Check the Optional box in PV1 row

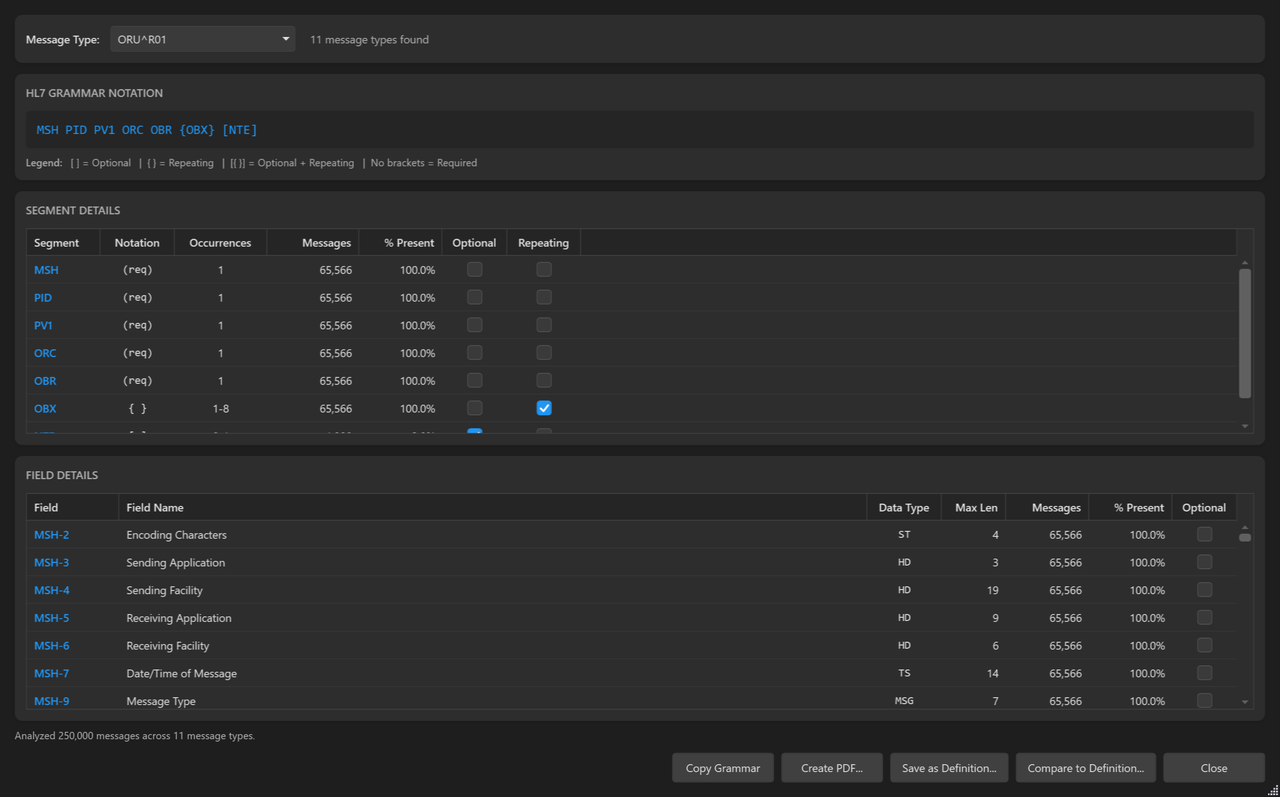[x=475, y=325]
